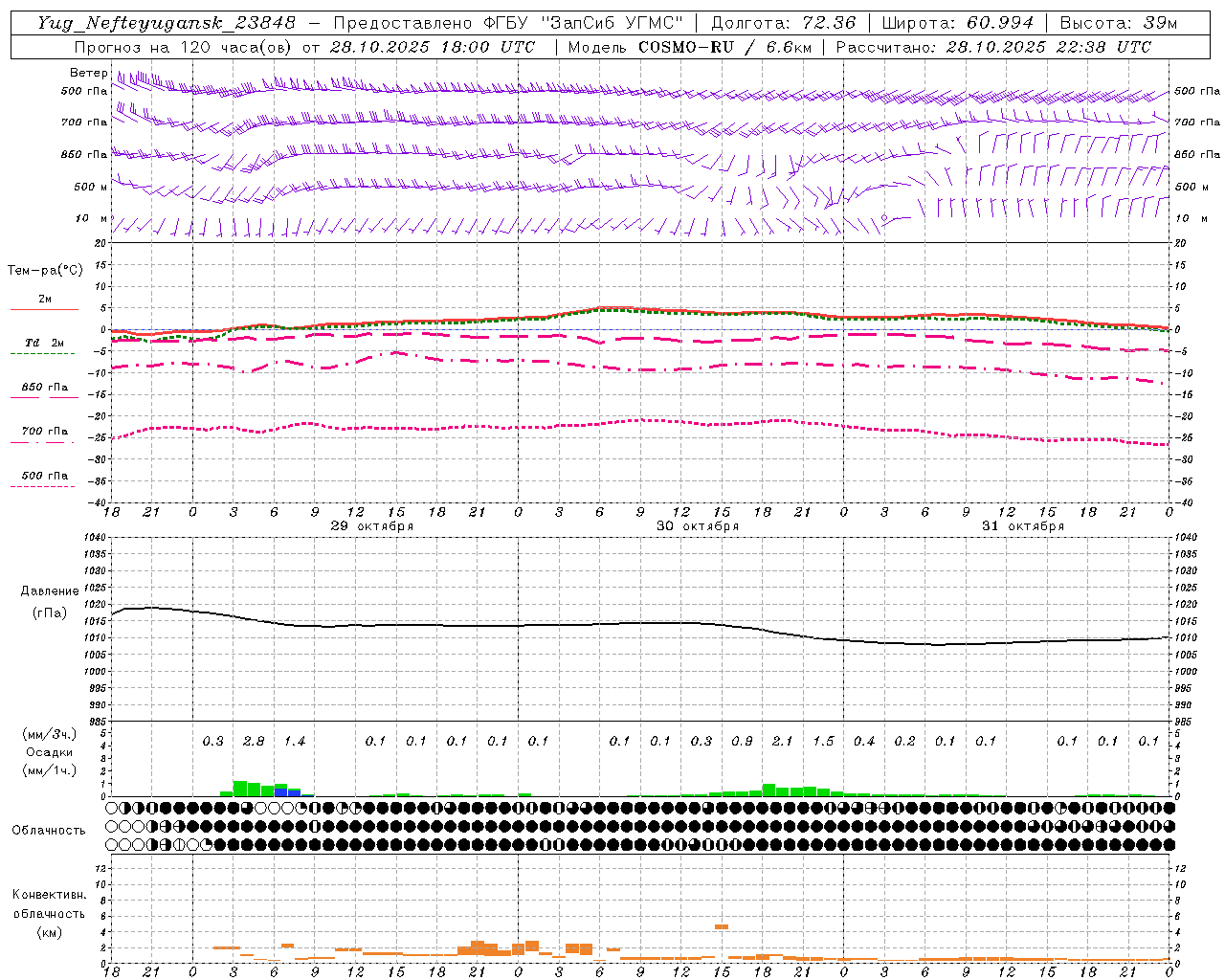Click the '2м' temperature legend label
Image resolution: width=1225 pixels, height=980 pixels.
pos(45,300)
